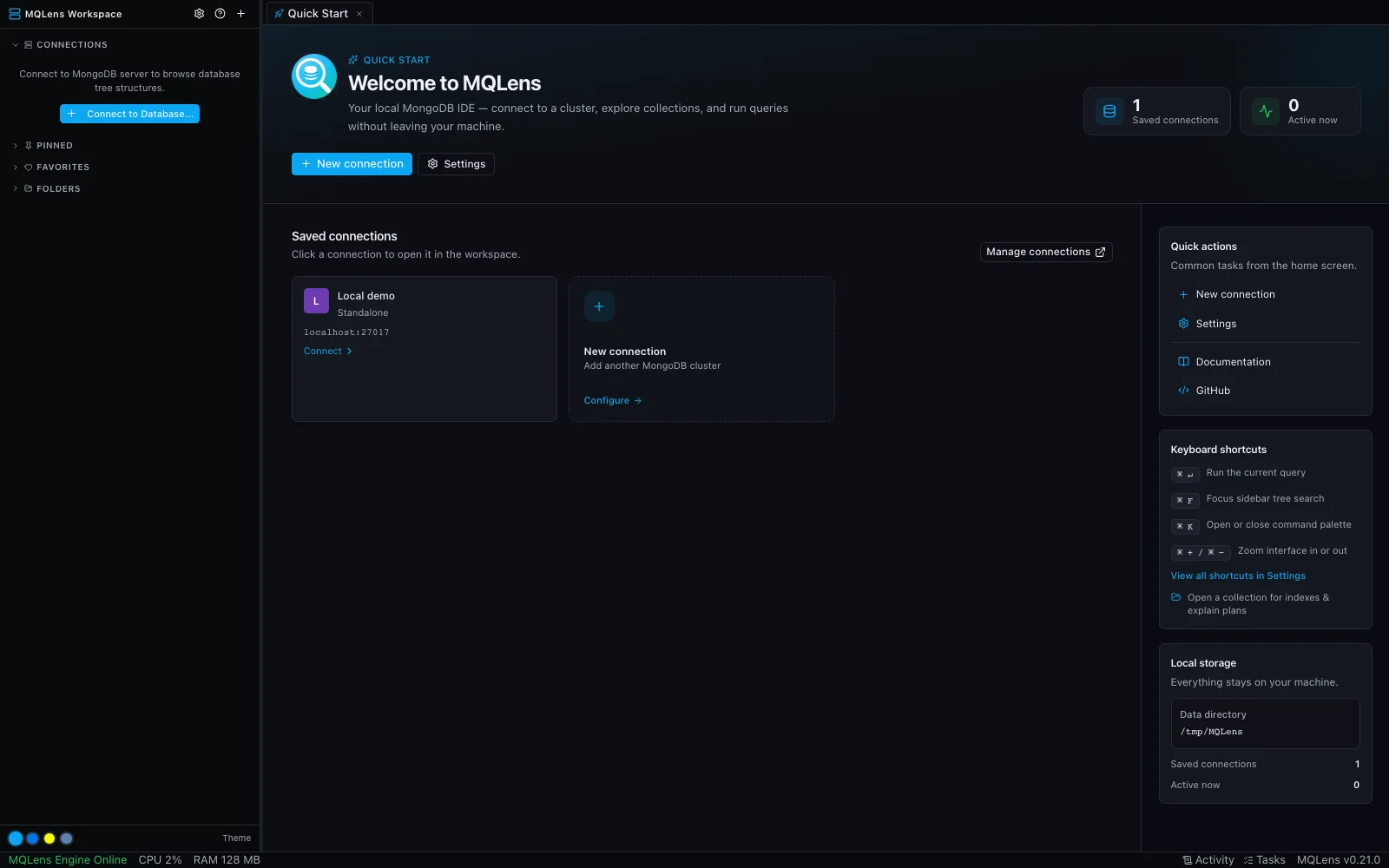Click the Data directory /tmp/MQLens box
1389x868 pixels.
point(1265,723)
